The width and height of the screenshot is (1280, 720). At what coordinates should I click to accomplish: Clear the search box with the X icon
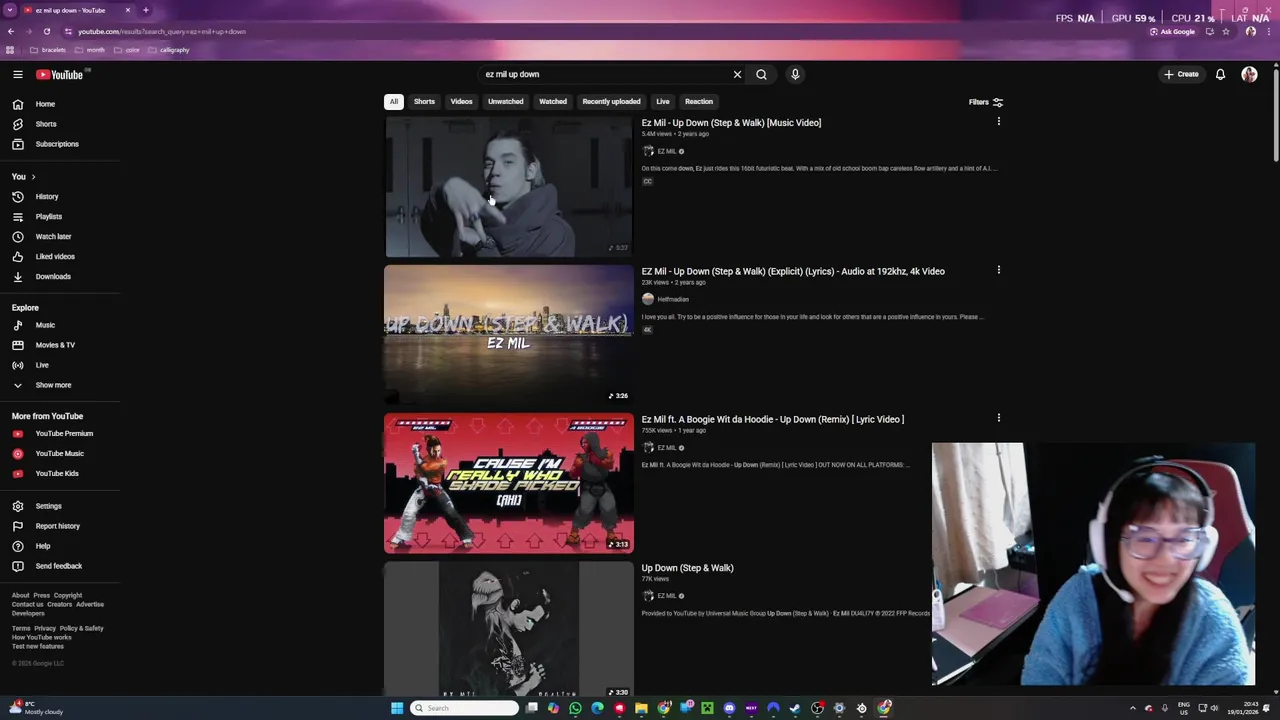pyautogui.click(x=737, y=74)
